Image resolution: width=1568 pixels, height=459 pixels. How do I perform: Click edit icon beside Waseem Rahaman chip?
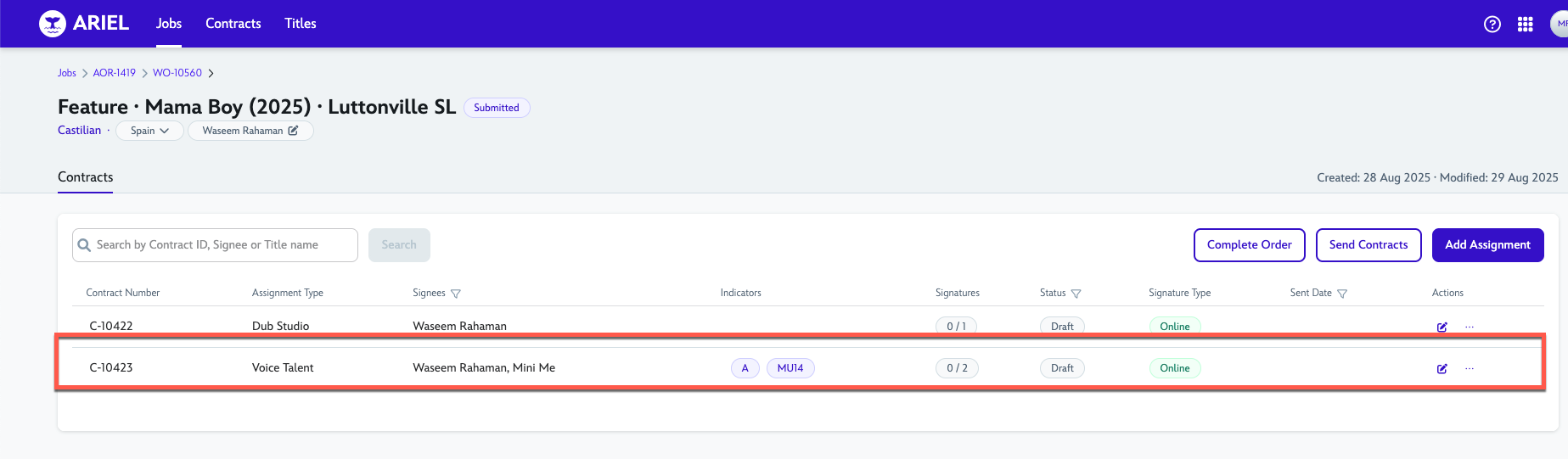[293, 131]
